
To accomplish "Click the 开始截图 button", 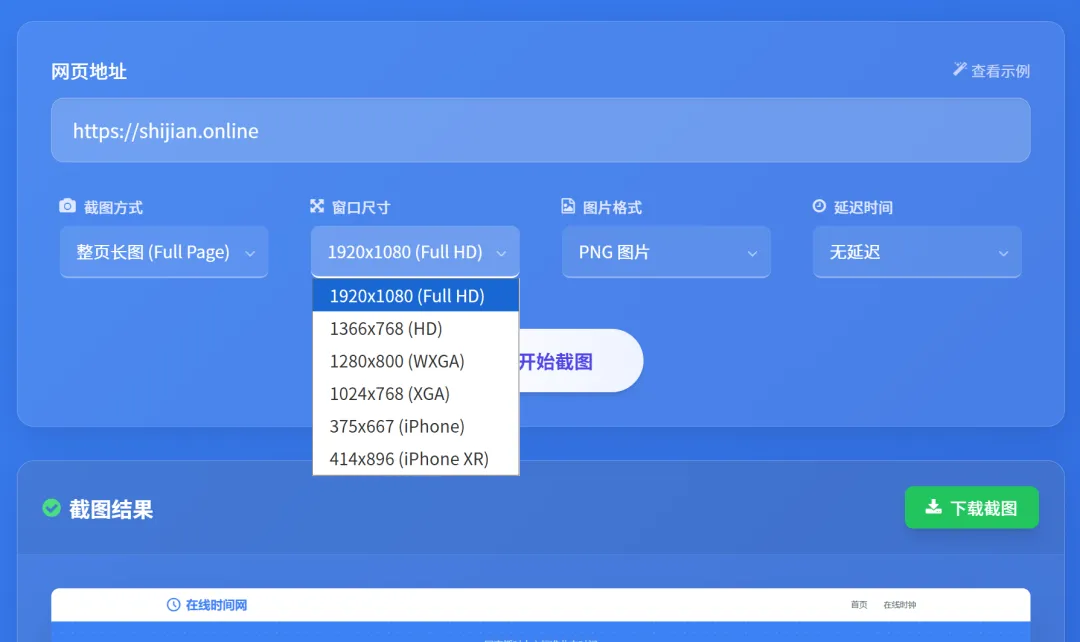I will click(x=579, y=361).
